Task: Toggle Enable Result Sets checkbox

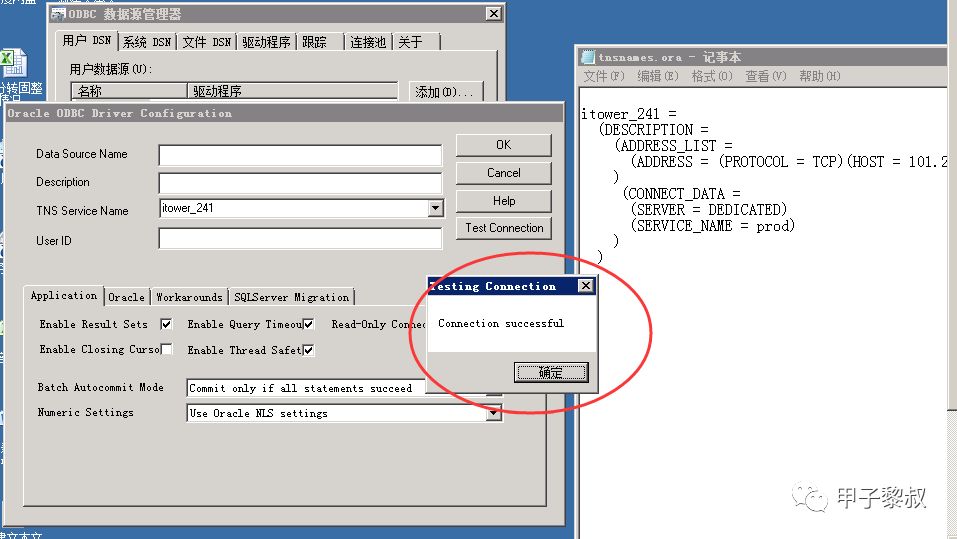Action: click(166, 324)
